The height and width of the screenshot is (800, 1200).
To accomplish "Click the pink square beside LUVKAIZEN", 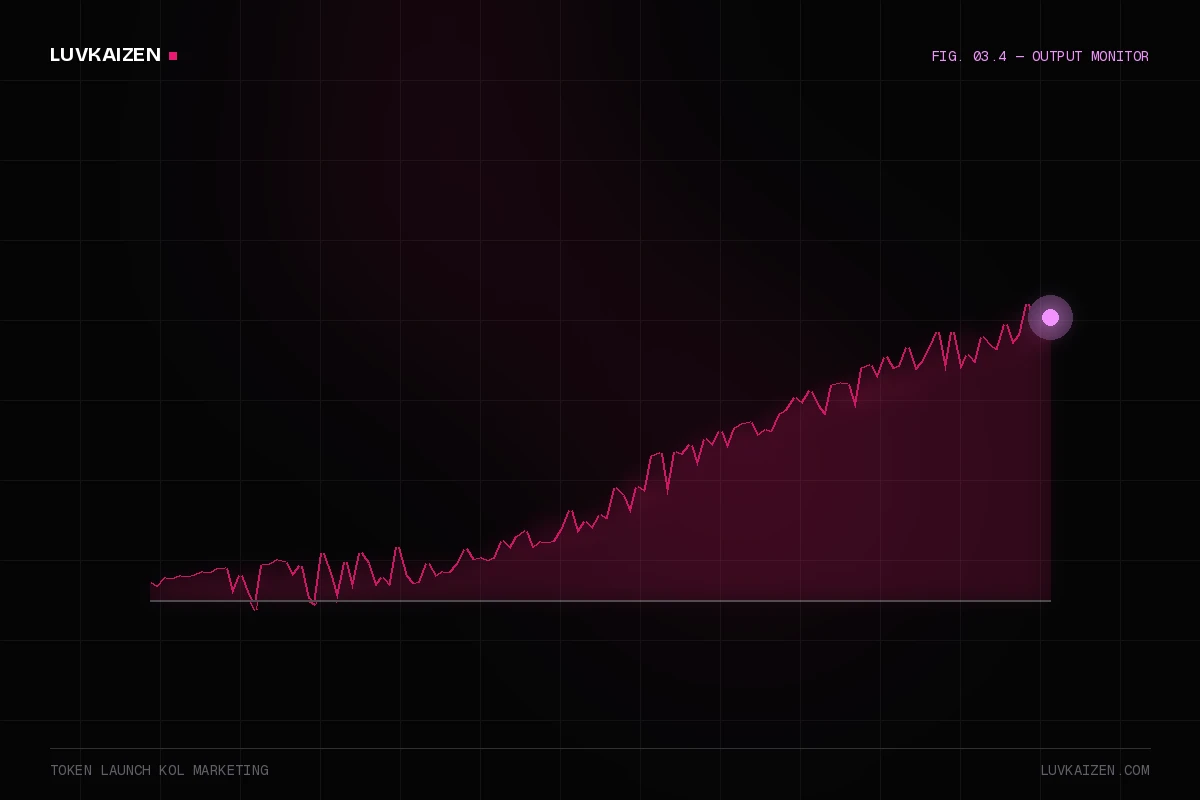I will point(173,56).
